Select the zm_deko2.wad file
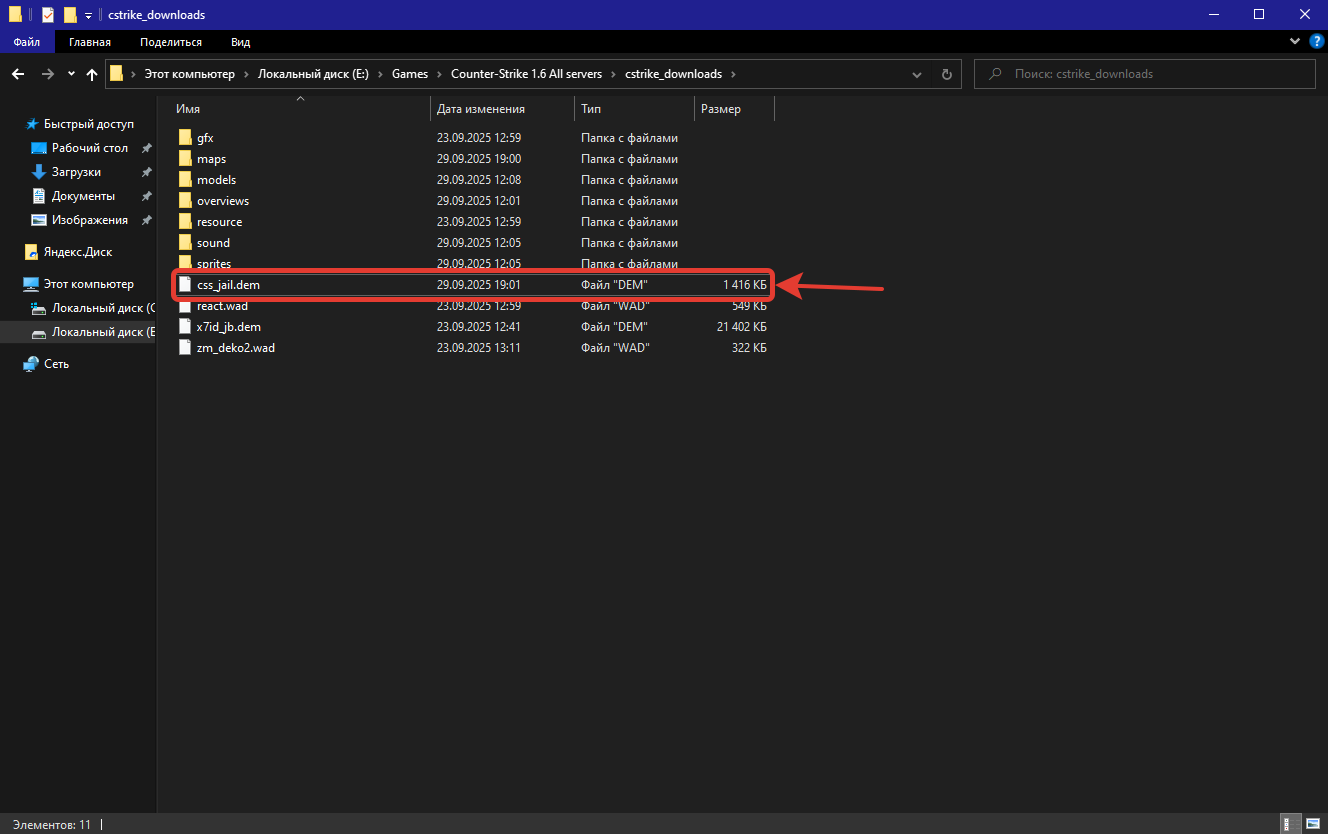Viewport: 1328px width, 834px height. click(x=235, y=348)
